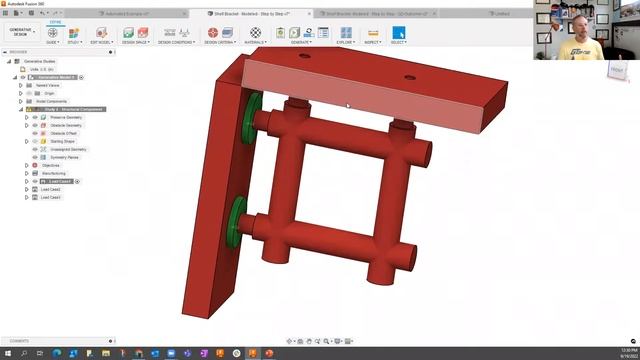Open the Study dropdown menu

pyautogui.click(x=75, y=42)
